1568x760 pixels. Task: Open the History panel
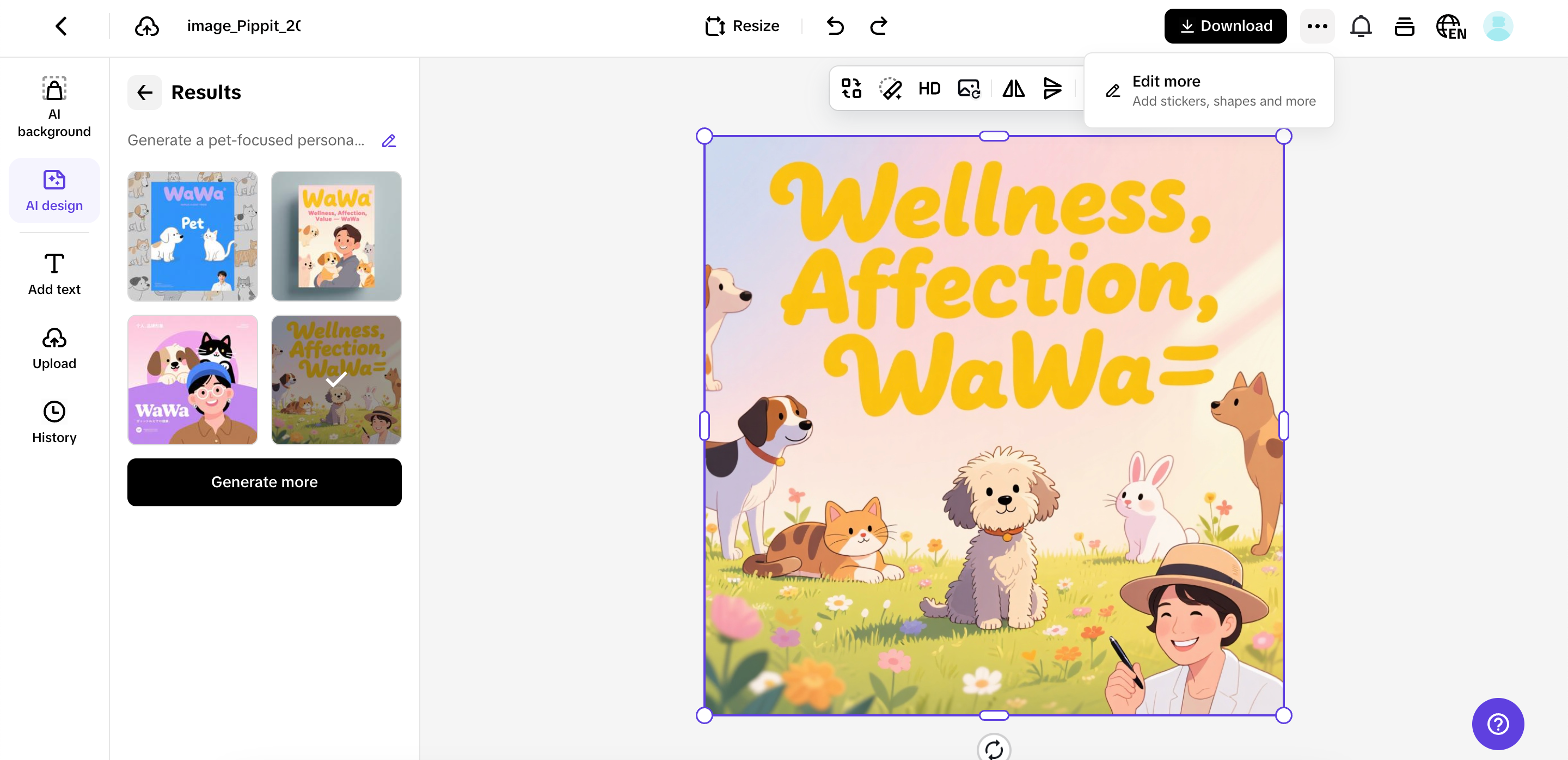pos(54,422)
